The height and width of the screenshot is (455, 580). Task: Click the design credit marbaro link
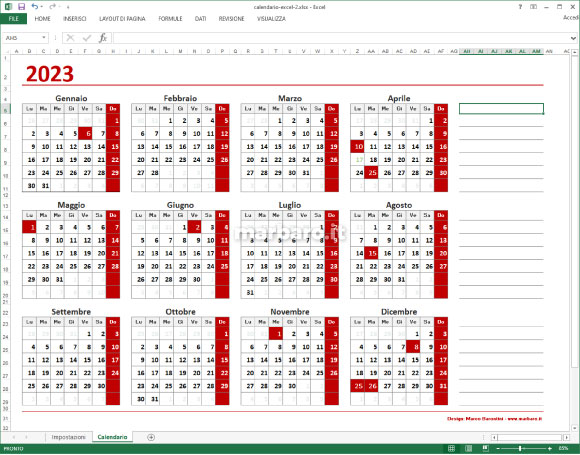click(494, 419)
